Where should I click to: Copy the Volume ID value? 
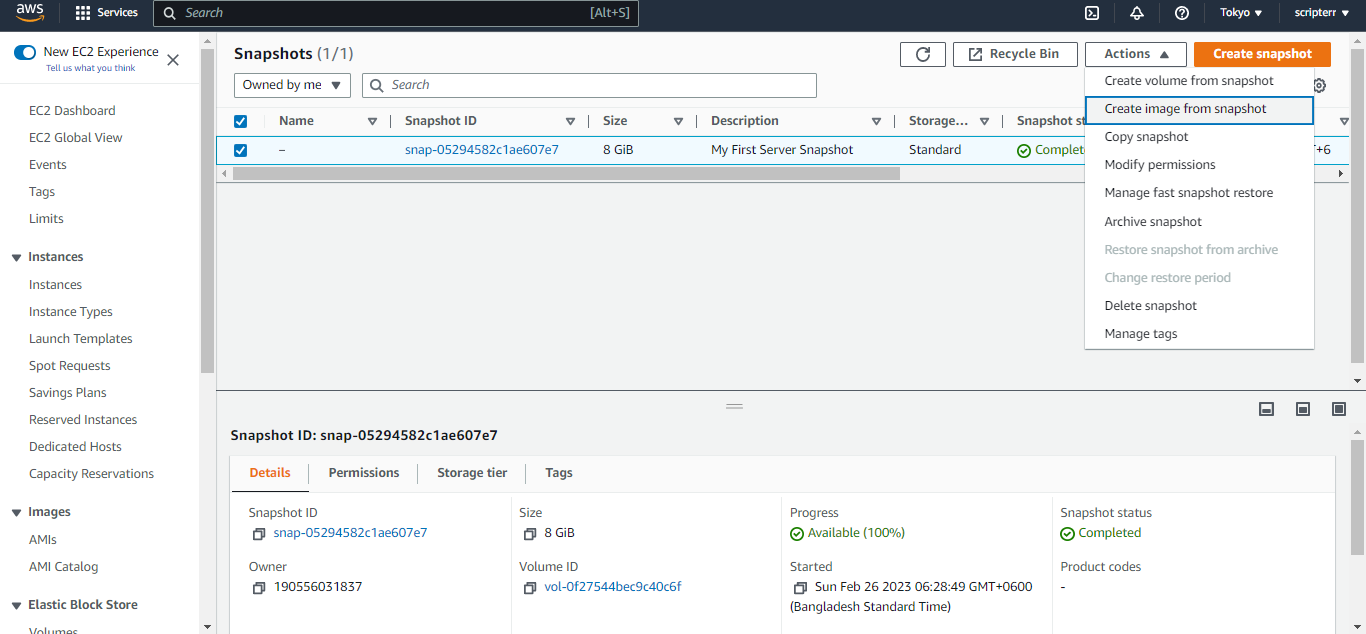coord(530,588)
